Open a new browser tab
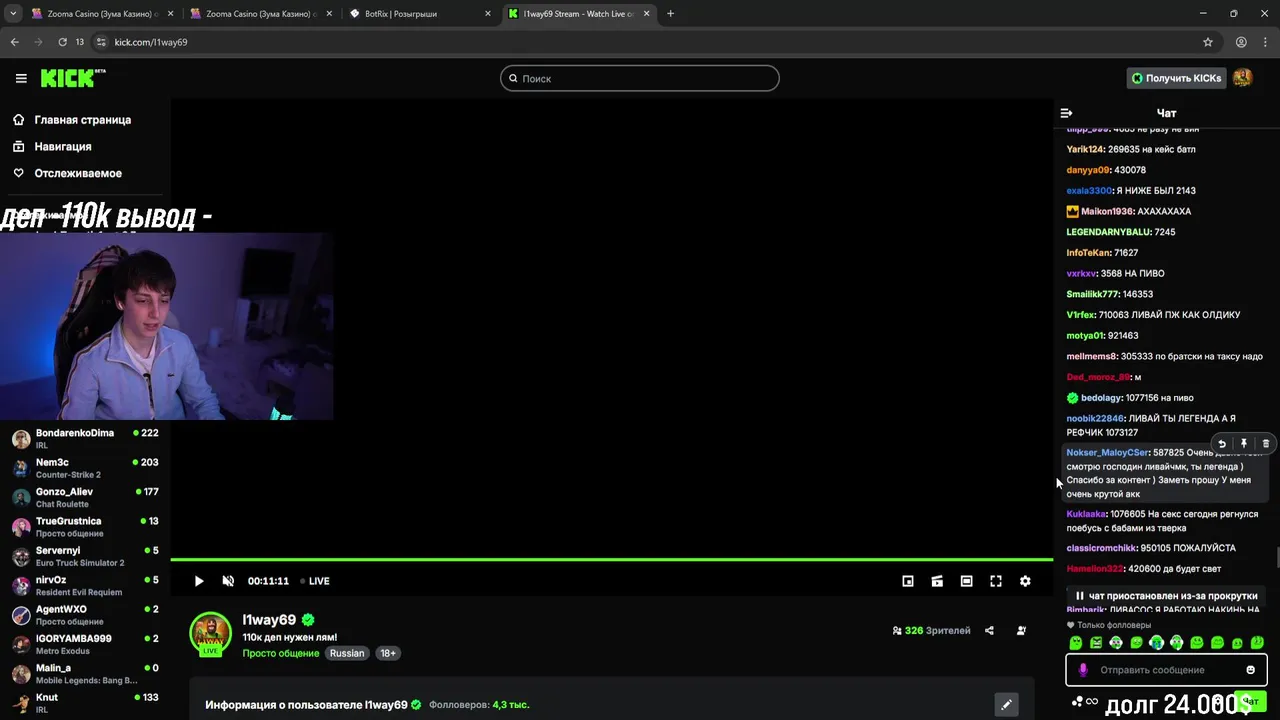Viewport: 1280px width, 720px height. point(670,14)
